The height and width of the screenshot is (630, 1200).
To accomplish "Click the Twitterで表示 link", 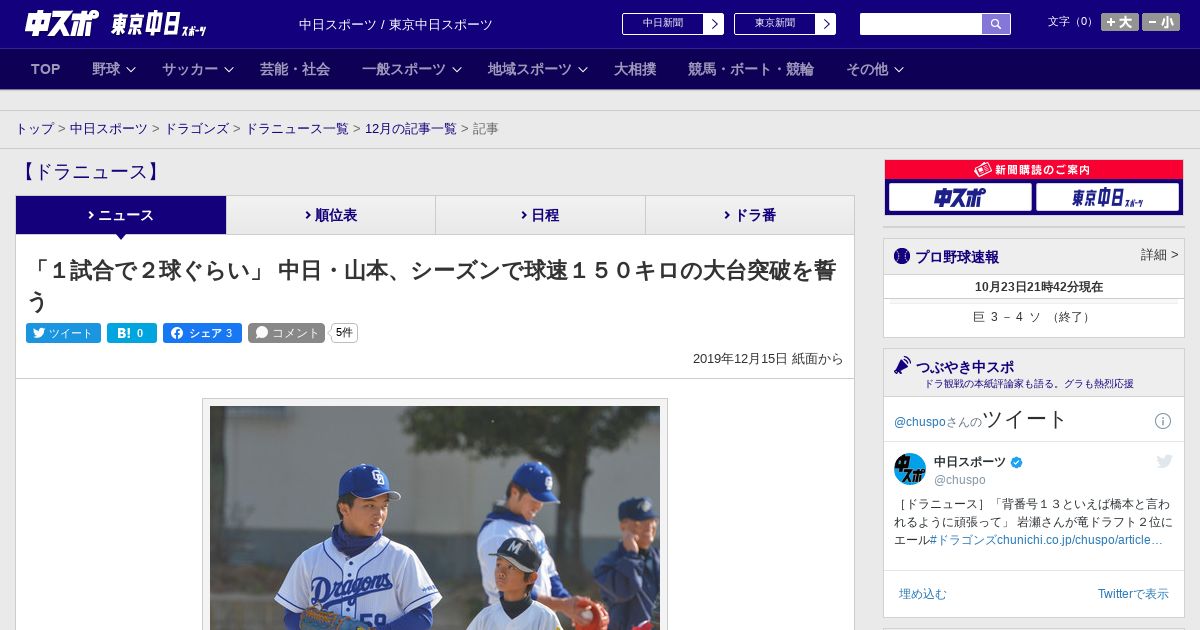I will tap(1133, 594).
